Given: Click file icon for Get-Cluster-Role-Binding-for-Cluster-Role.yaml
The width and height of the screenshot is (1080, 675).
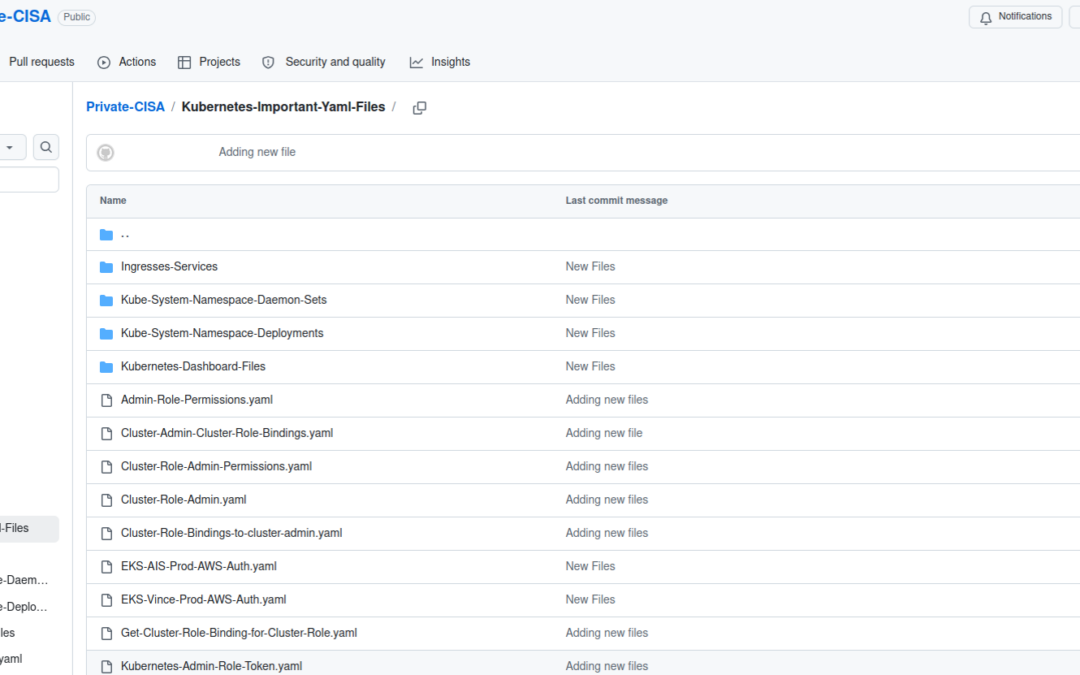Looking at the screenshot, I should click(x=106, y=633).
